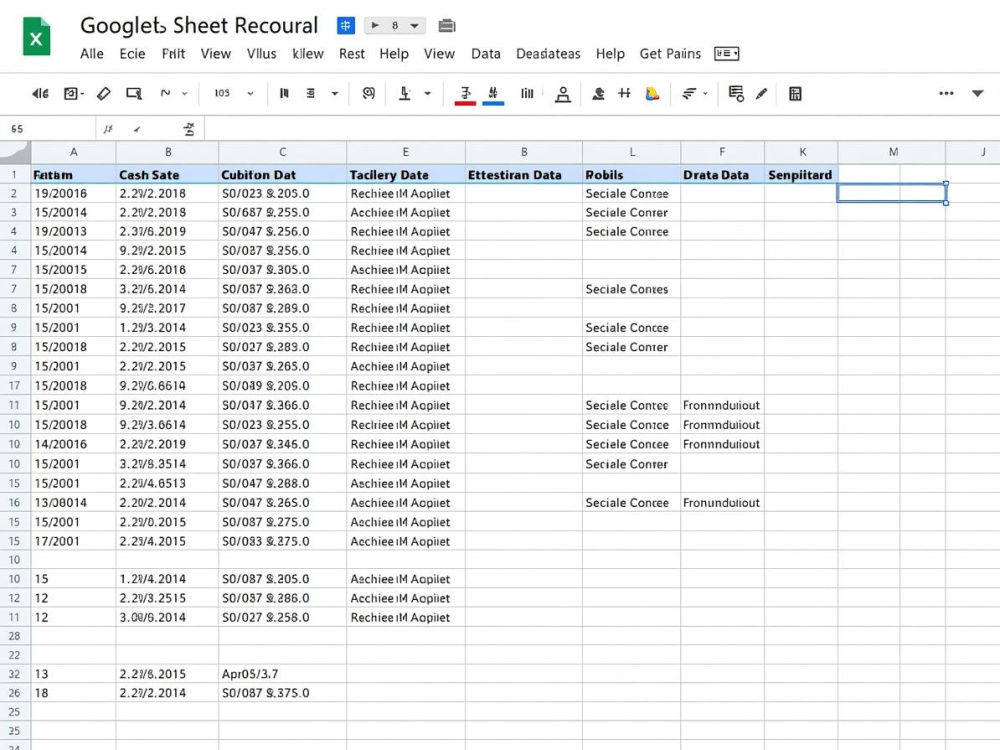The width and height of the screenshot is (1000, 750).
Task: Collapse toolbar with far-right triangle arrow
Action: pyautogui.click(x=978, y=94)
